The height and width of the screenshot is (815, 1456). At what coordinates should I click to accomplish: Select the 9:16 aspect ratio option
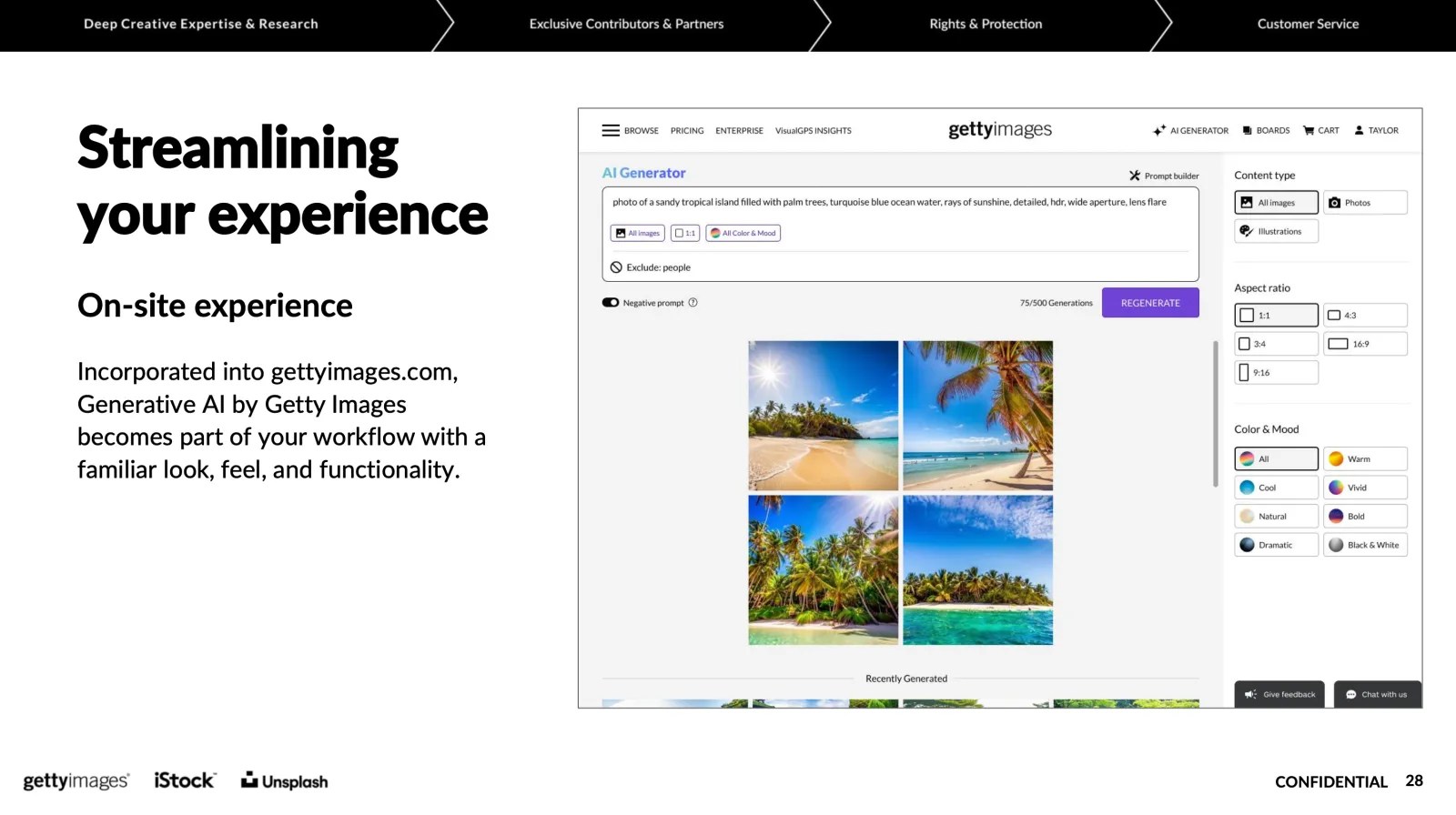click(1276, 372)
